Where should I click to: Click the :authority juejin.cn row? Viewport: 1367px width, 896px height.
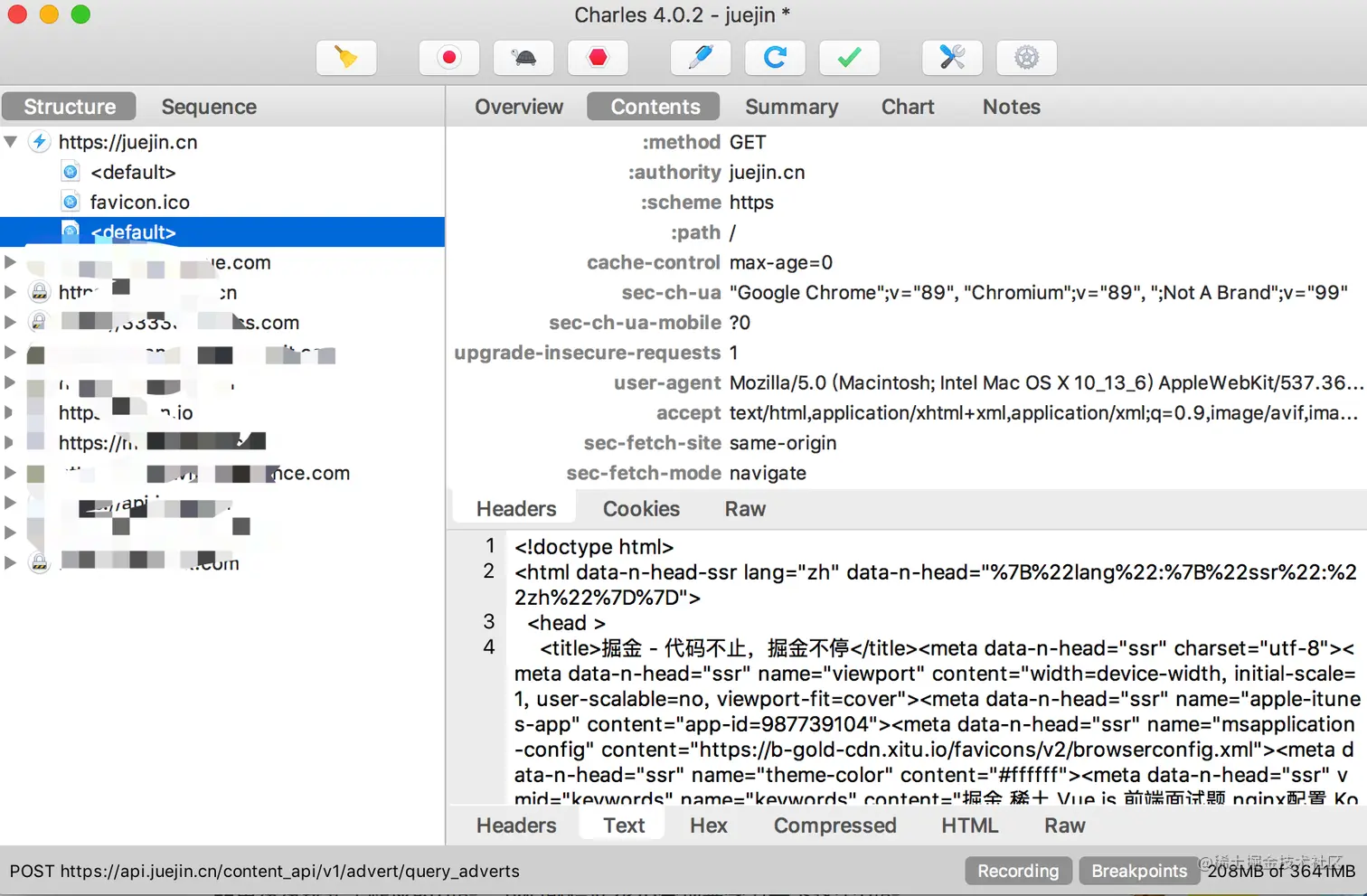(x=907, y=172)
